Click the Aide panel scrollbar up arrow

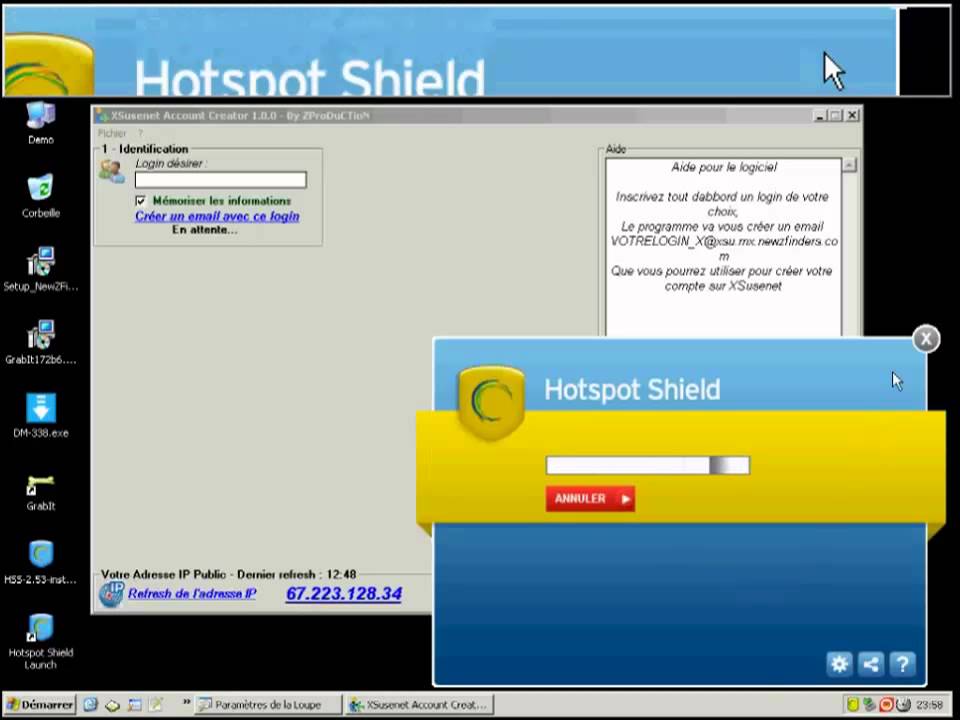coord(849,165)
